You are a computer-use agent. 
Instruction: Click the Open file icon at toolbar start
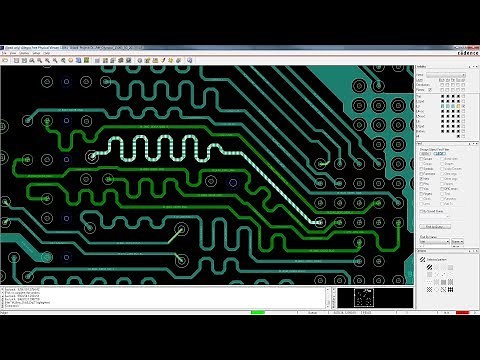[x=5, y=60]
